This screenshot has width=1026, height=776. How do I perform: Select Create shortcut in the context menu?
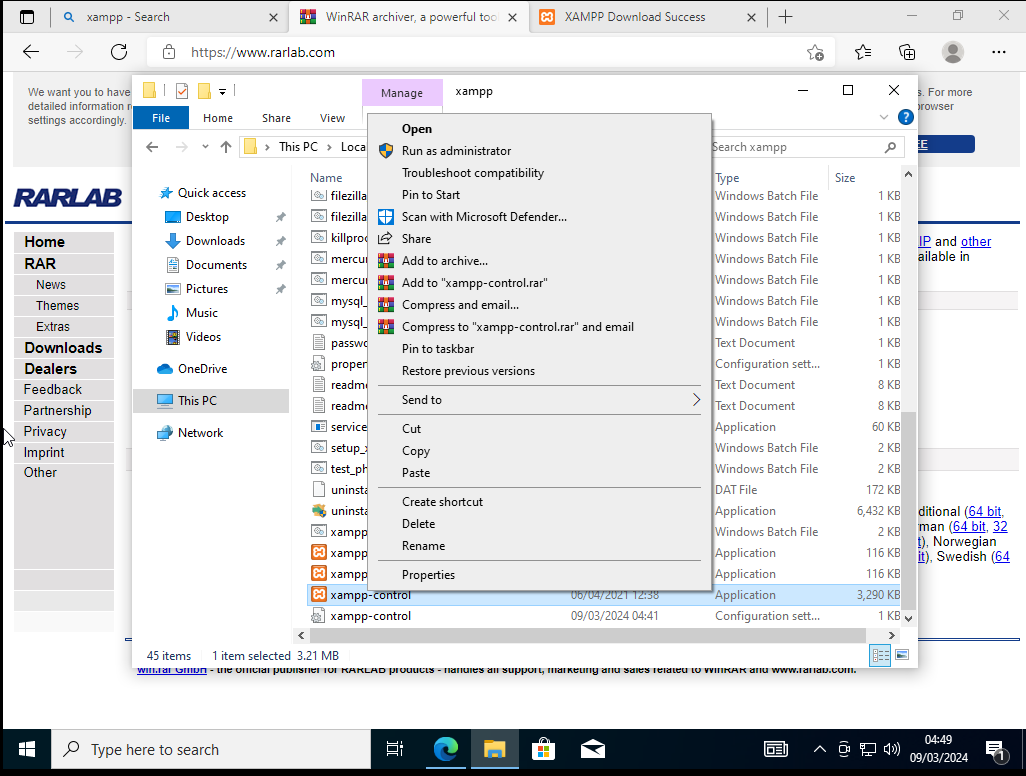coord(442,502)
